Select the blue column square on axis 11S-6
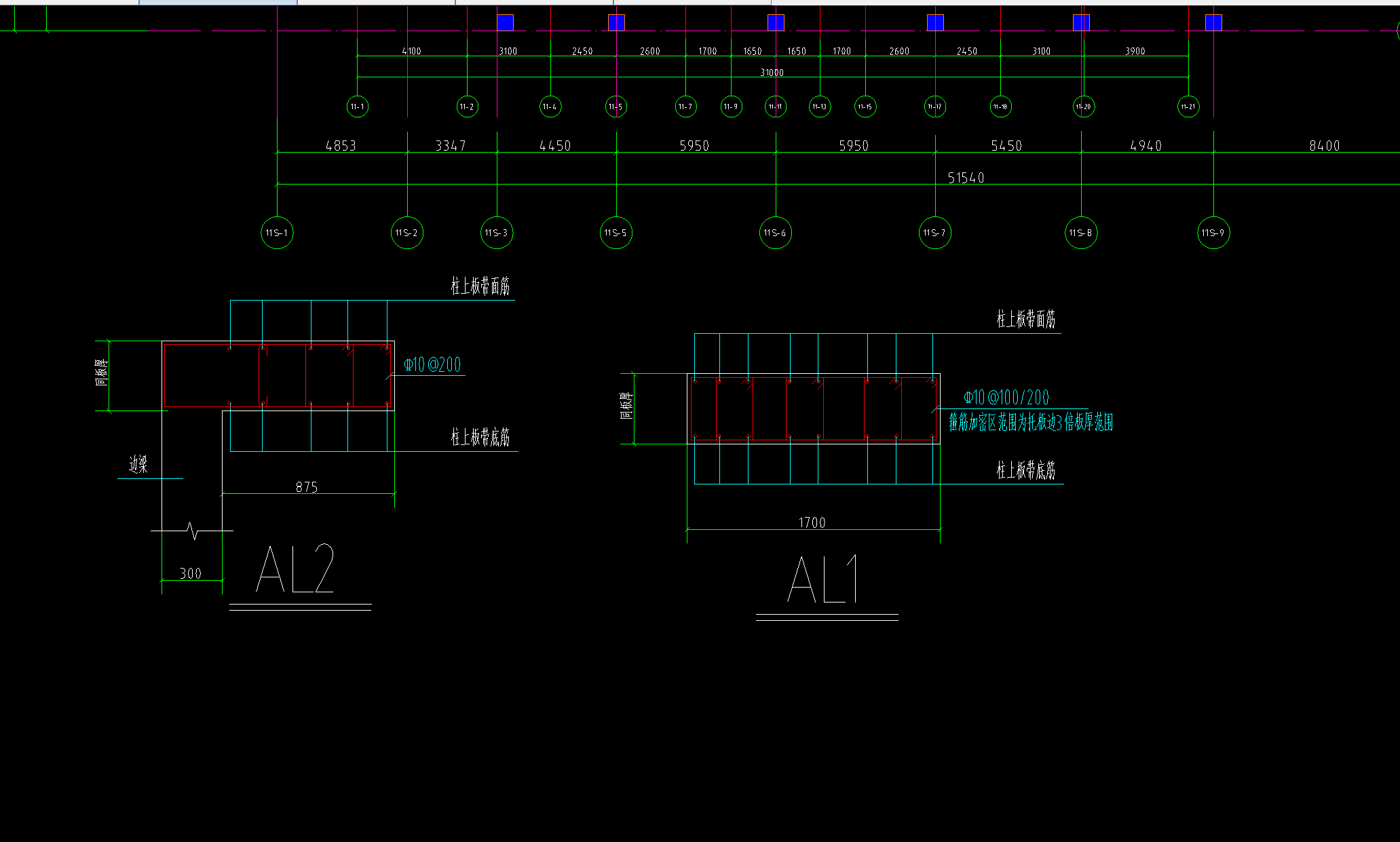The height and width of the screenshot is (842, 1400). click(776, 22)
